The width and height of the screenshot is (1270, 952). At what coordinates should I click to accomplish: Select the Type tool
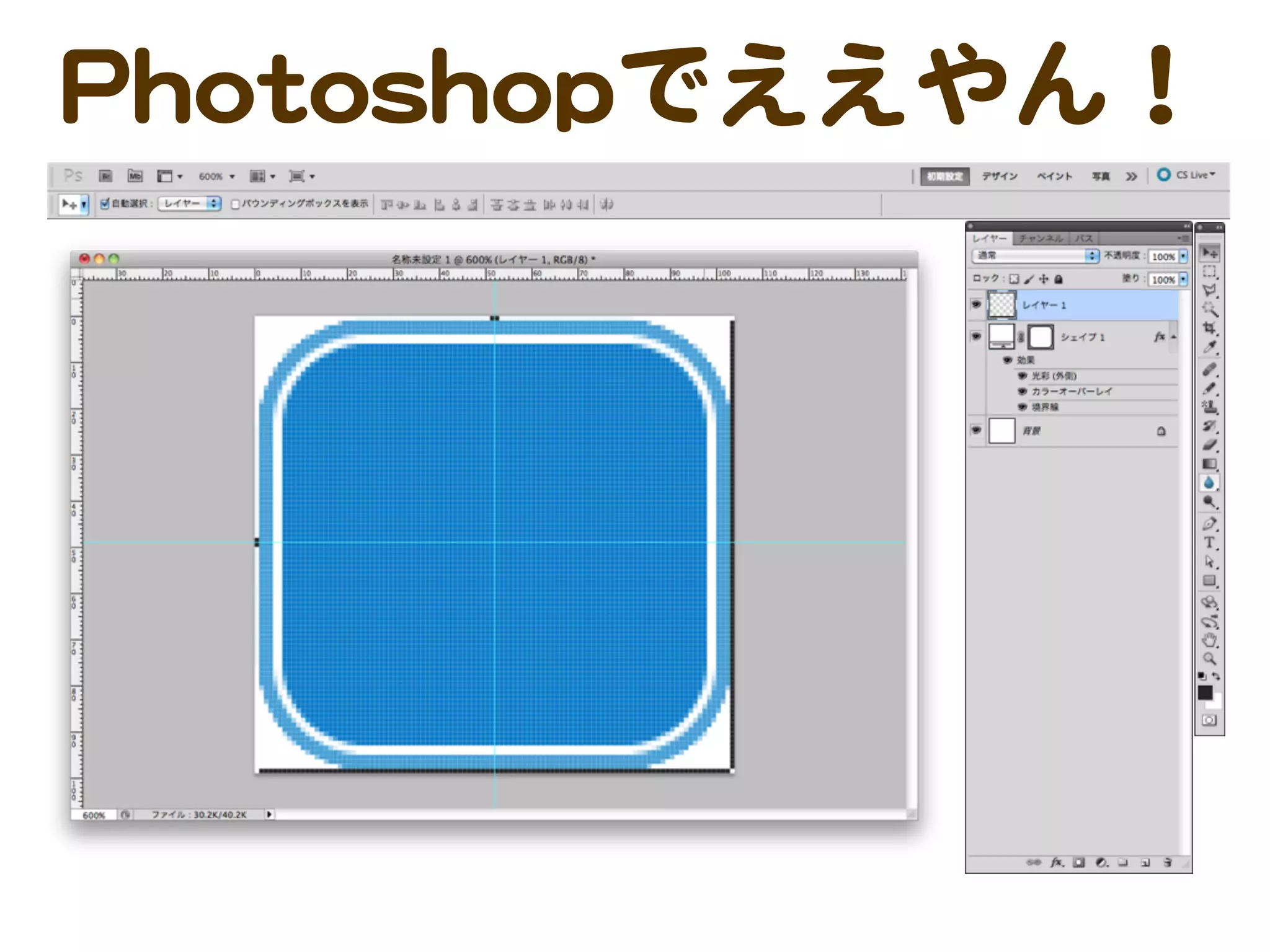tap(1209, 544)
